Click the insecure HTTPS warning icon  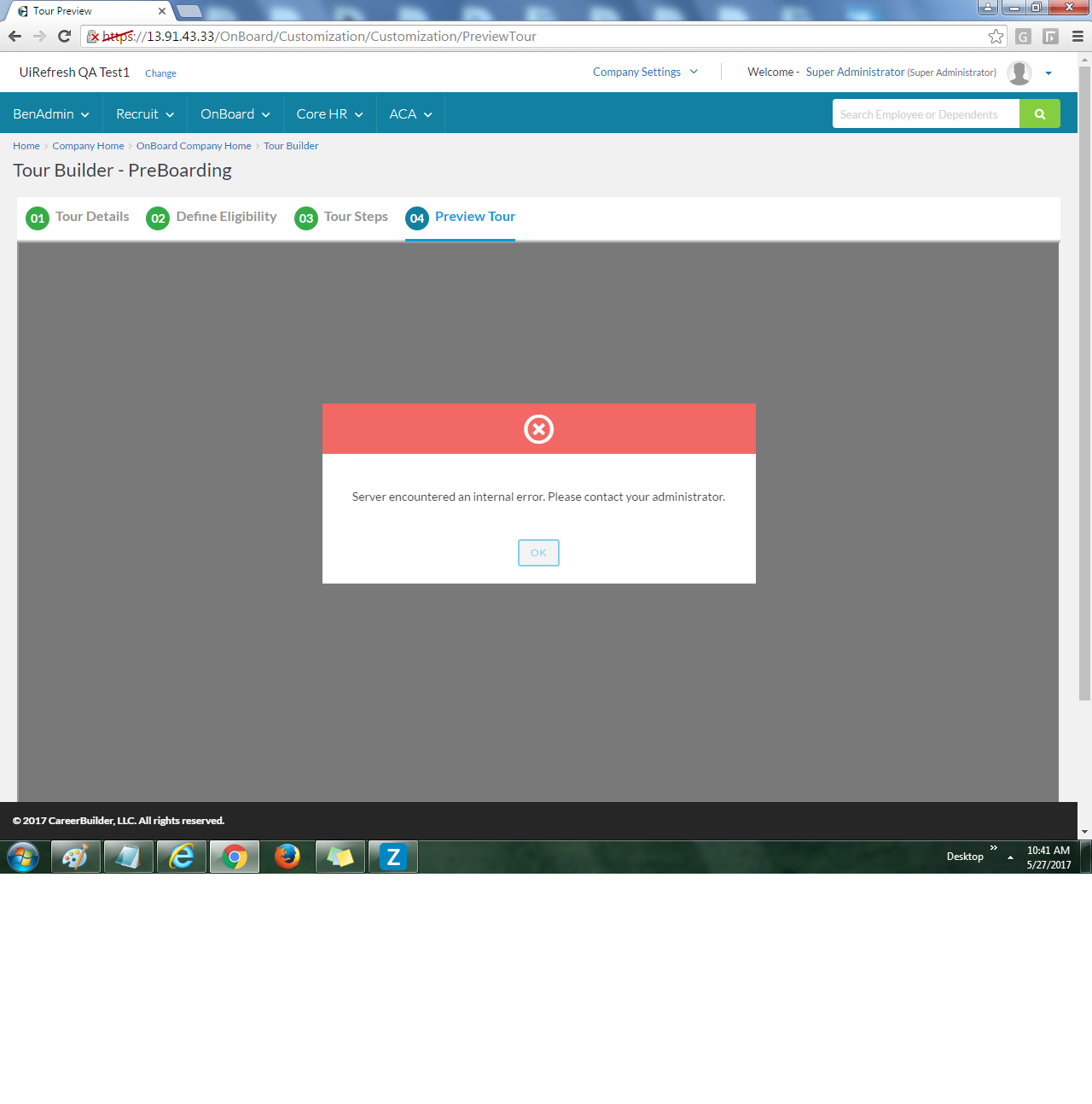93,37
